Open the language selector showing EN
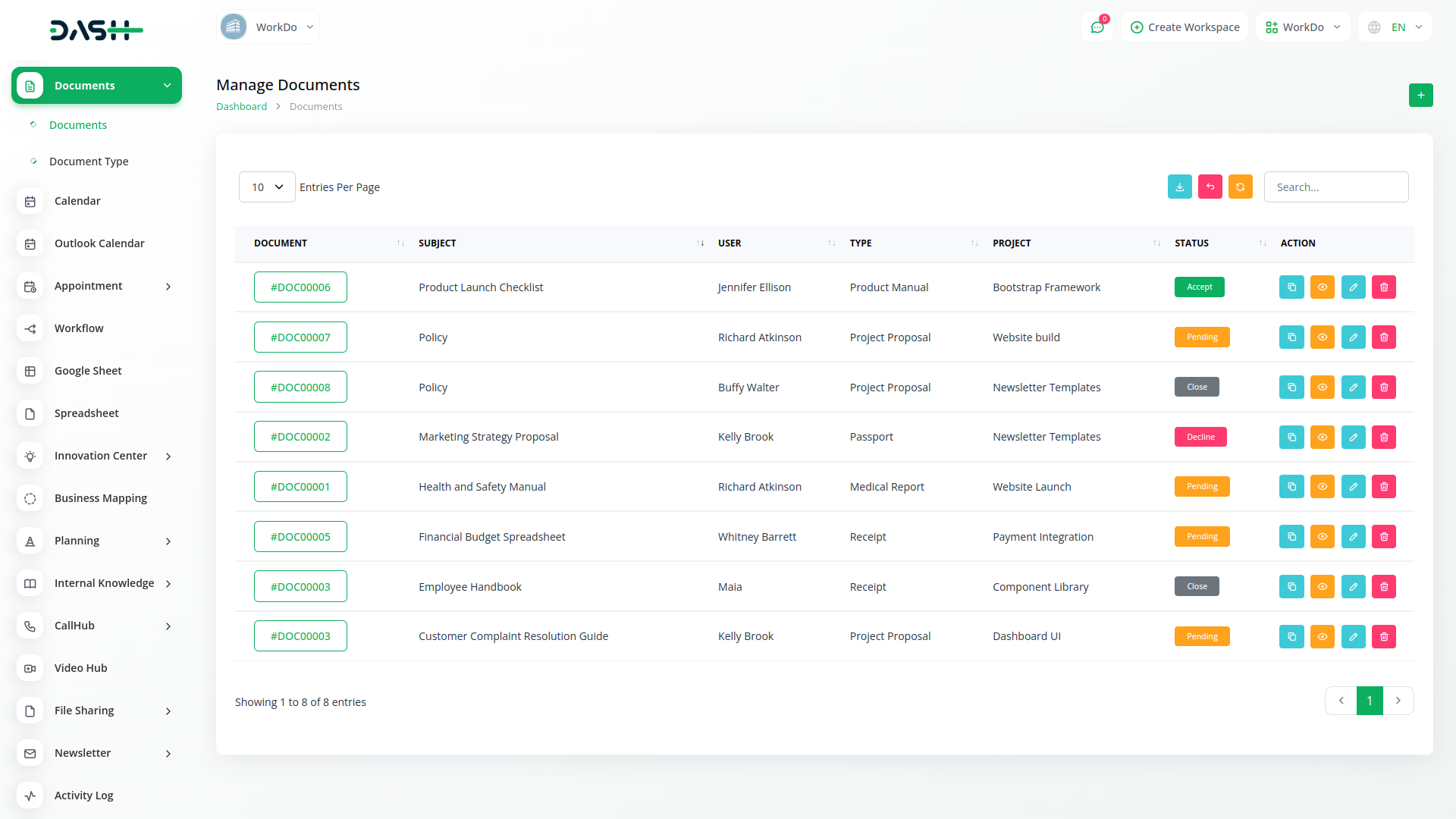 coord(1394,27)
